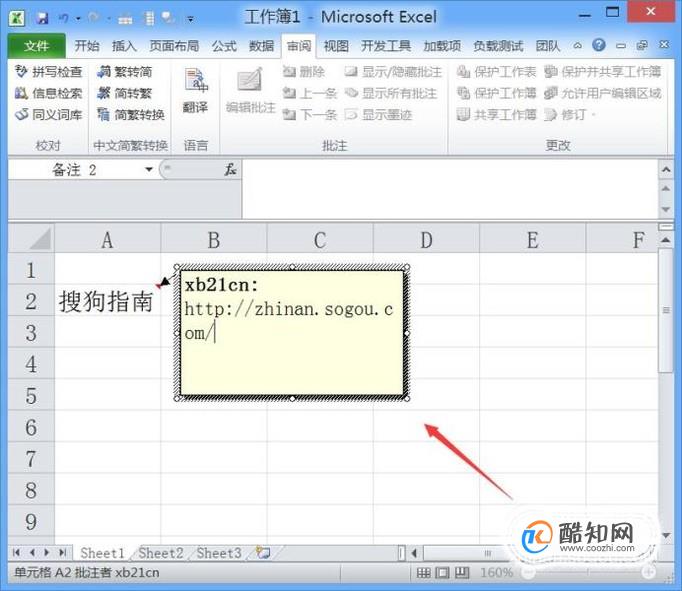
Task: Go to 下一条 next comment
Action: coord(310,114)
